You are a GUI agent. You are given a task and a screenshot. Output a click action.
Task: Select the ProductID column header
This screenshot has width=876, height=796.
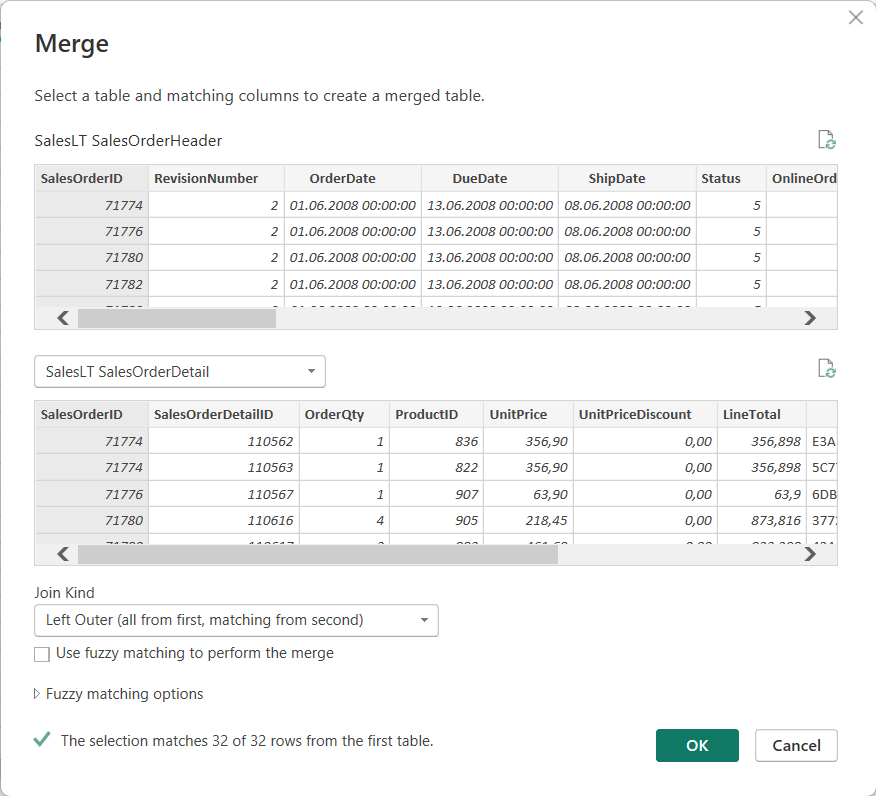point(426,414)
